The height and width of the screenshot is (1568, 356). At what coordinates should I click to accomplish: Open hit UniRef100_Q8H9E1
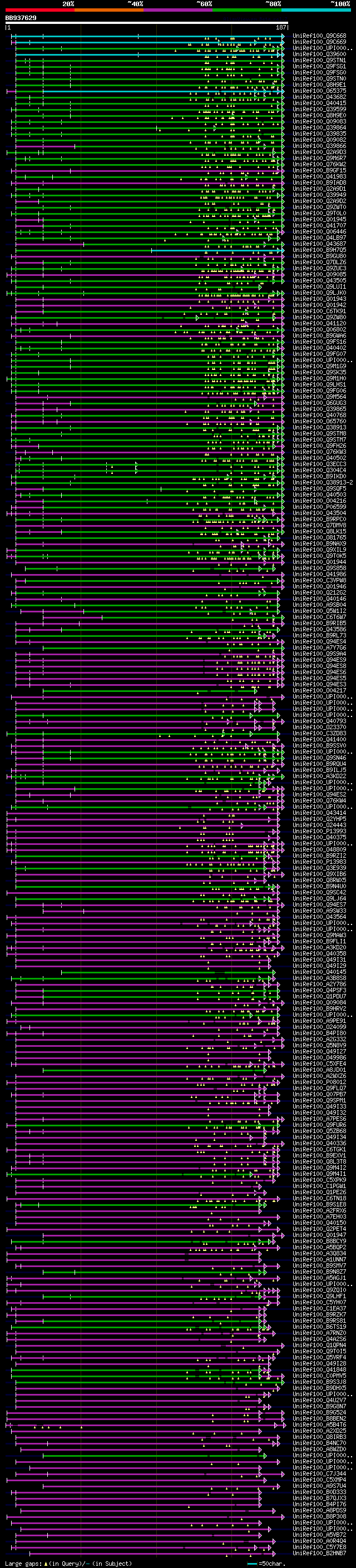click(x=319, y=85)
